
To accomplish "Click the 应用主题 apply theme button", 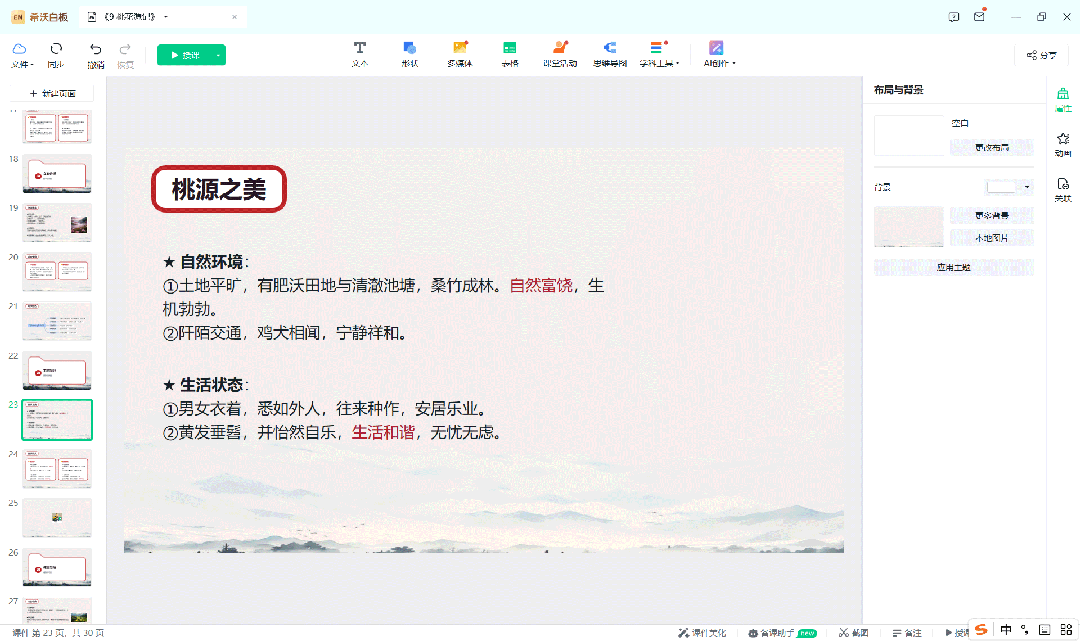I will pos(954,268).
